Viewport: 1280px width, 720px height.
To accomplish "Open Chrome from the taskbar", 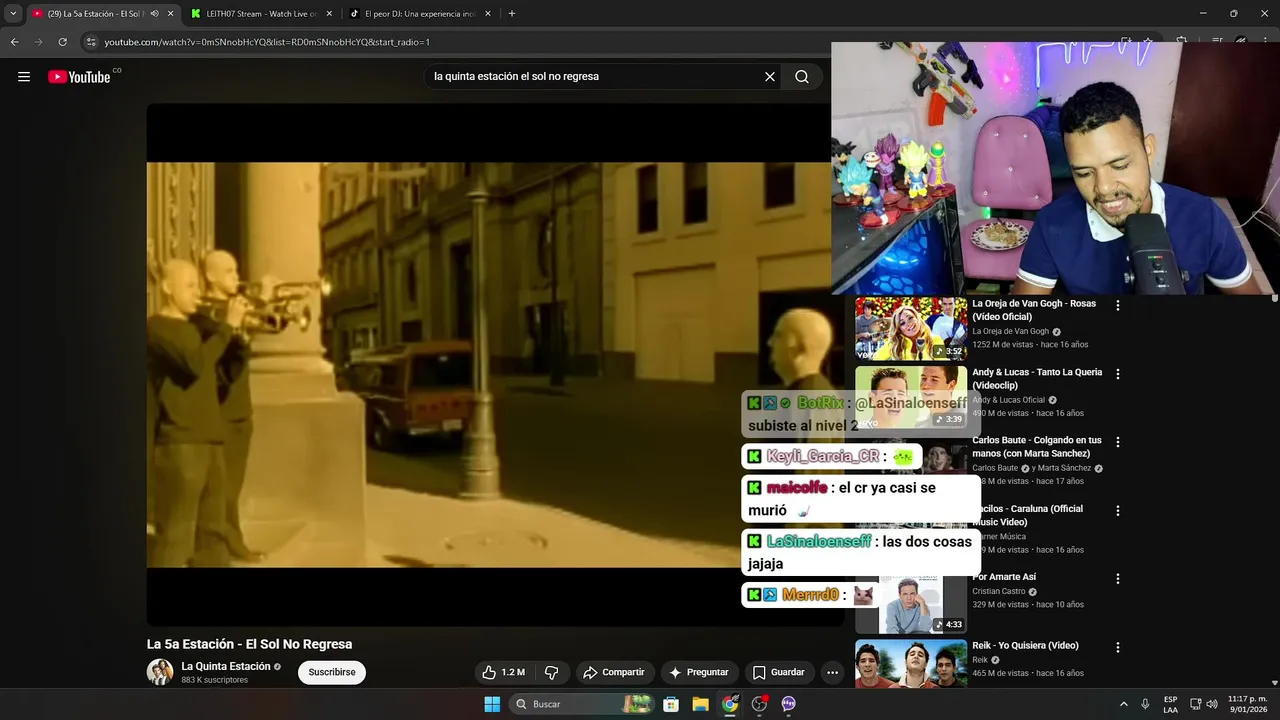I will 730,704.
